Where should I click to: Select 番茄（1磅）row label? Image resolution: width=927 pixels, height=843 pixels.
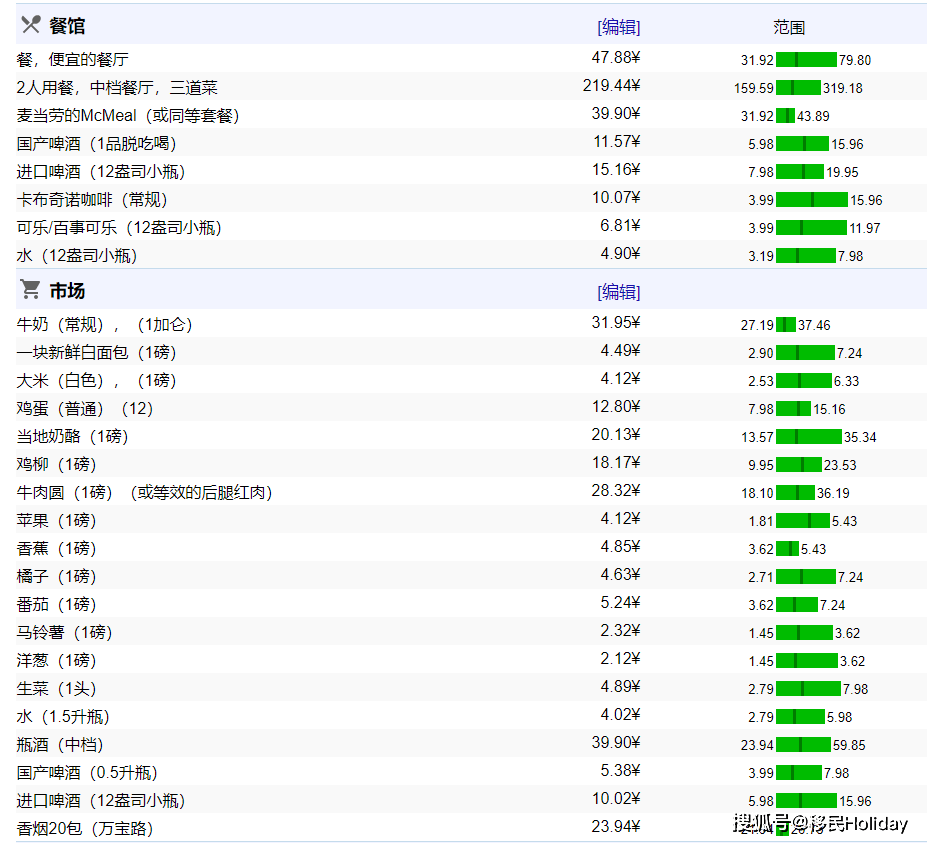coord(57,604)
